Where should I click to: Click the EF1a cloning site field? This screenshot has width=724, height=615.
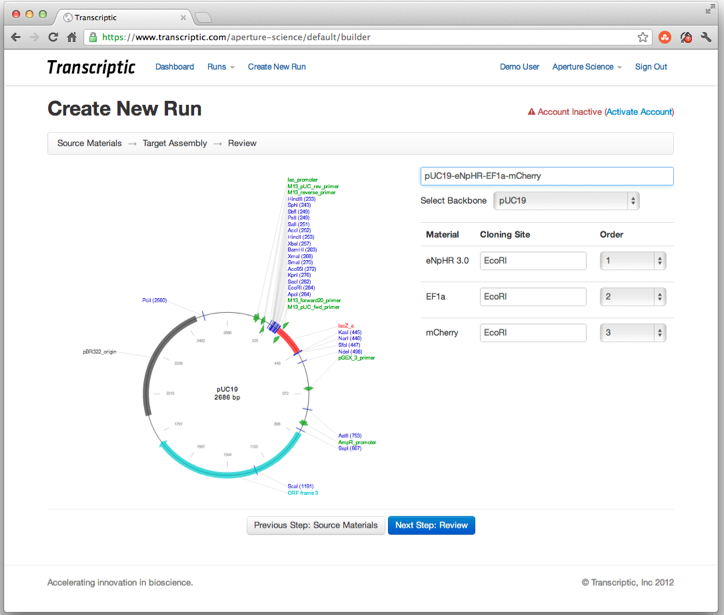[532, 297]
